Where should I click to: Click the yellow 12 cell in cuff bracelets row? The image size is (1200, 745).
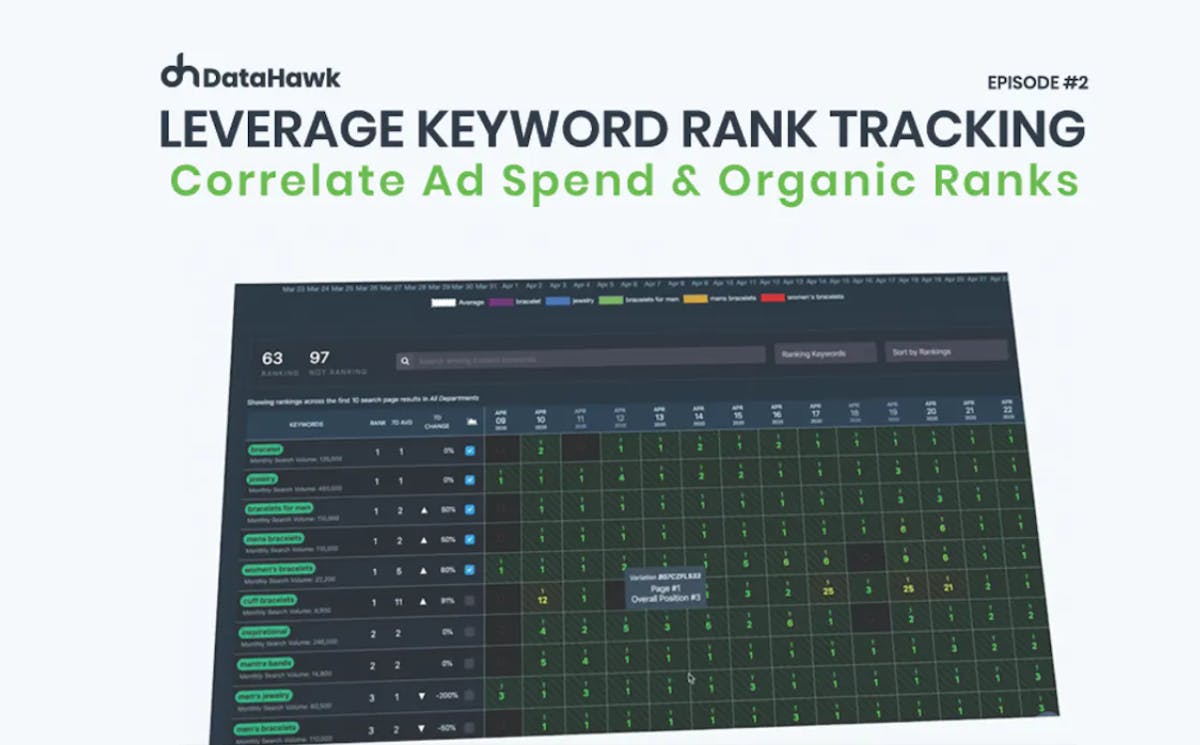click(x=542, y=599)
